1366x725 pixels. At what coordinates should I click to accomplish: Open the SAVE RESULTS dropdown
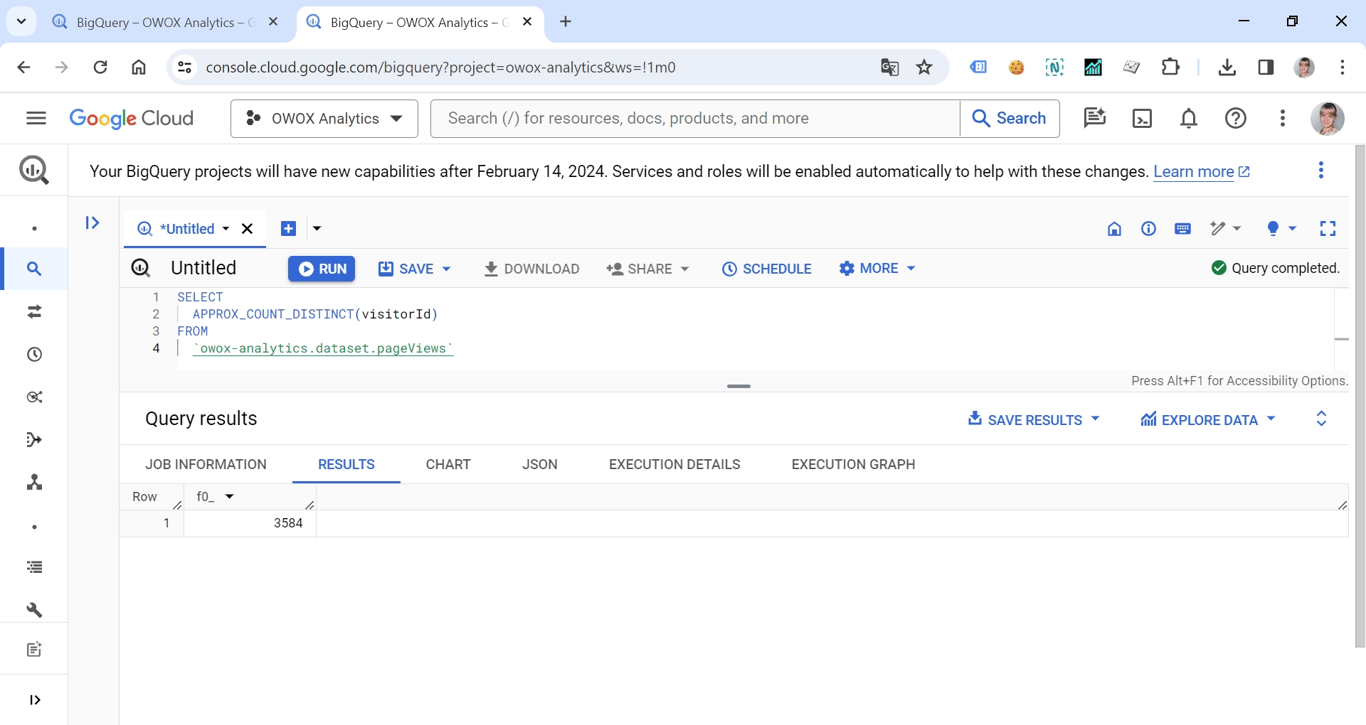click(x=1033, y=420)
